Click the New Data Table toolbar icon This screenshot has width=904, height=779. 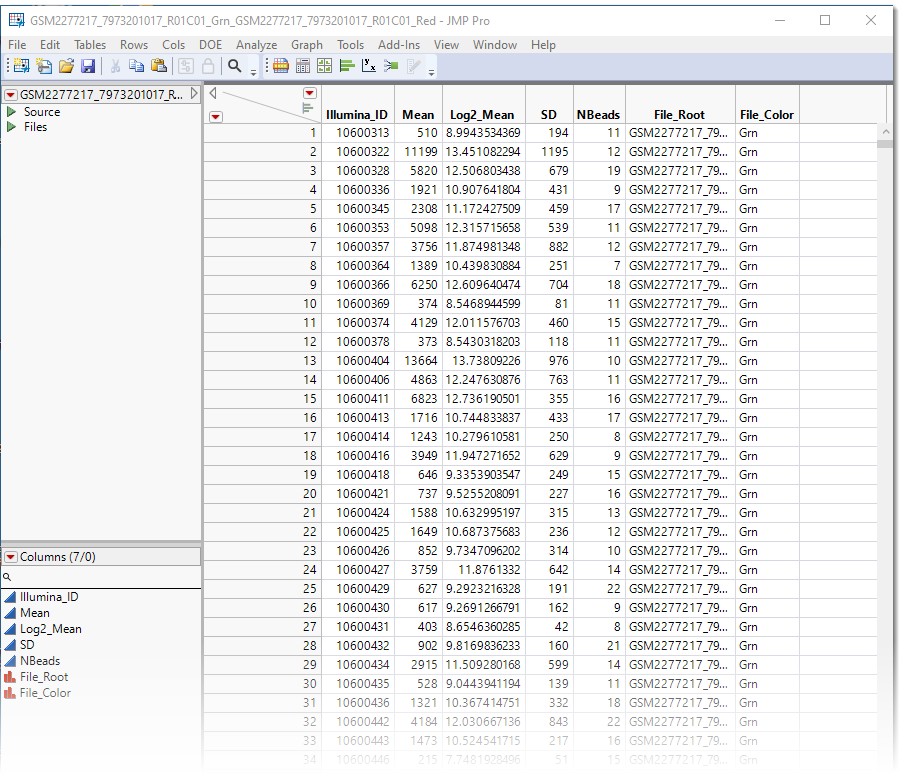19,66
